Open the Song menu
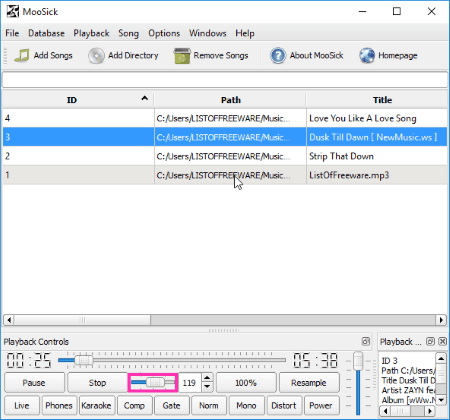 click(x=128, y=33)
